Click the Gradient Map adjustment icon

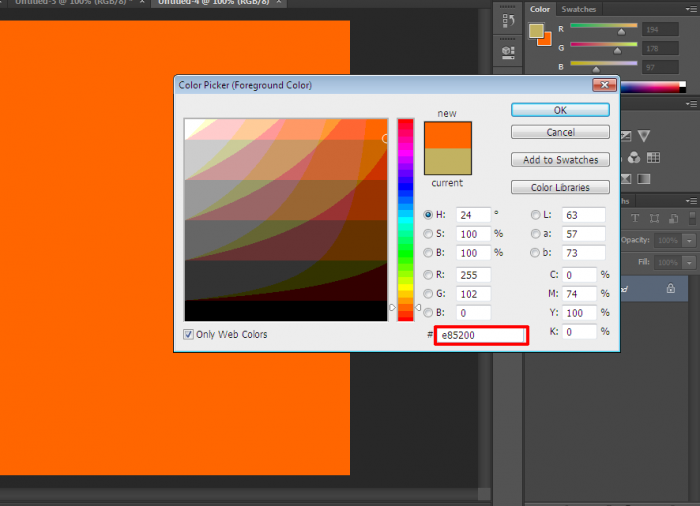644,179
